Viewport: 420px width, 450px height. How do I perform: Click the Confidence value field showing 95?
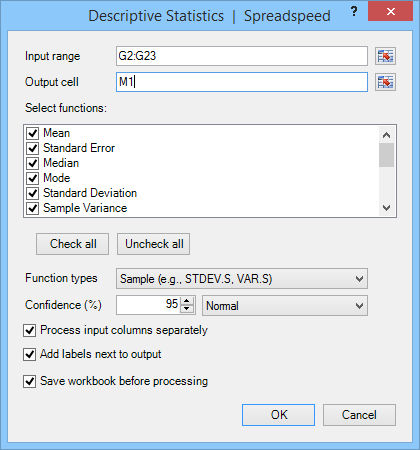pyautogui.click(x=149, y=305)
